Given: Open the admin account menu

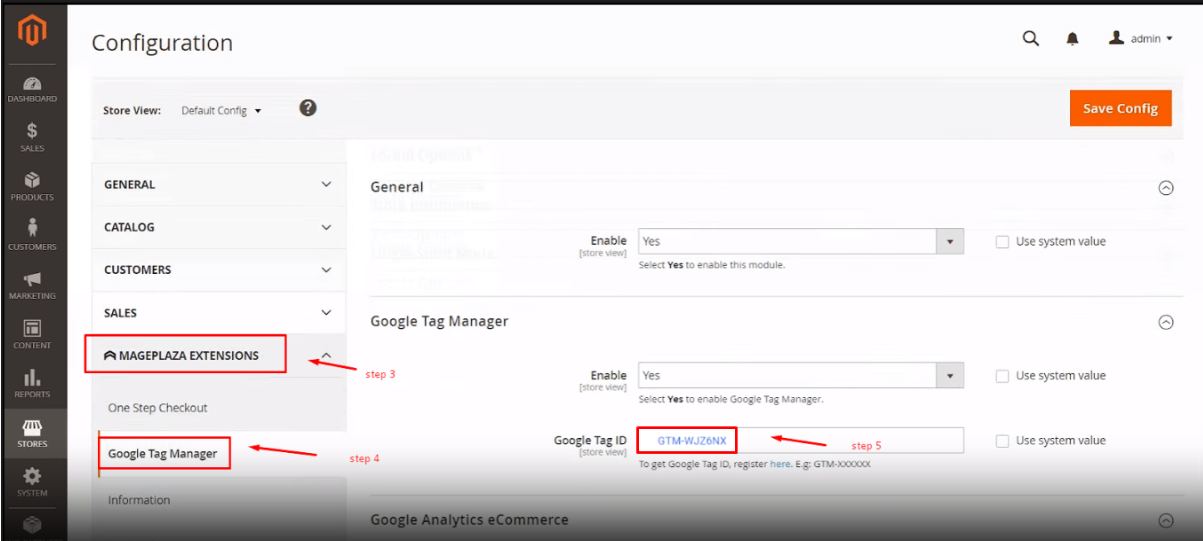Looking at the screenshot, I should click(x=1141, y=39).
